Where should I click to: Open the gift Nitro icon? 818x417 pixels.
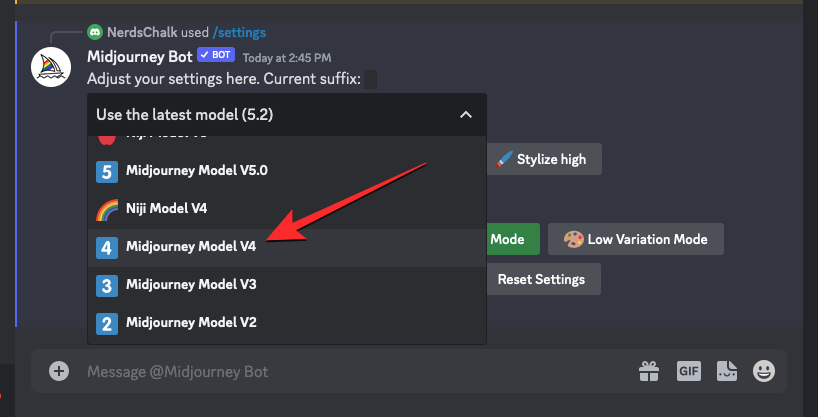coord(648,372)
